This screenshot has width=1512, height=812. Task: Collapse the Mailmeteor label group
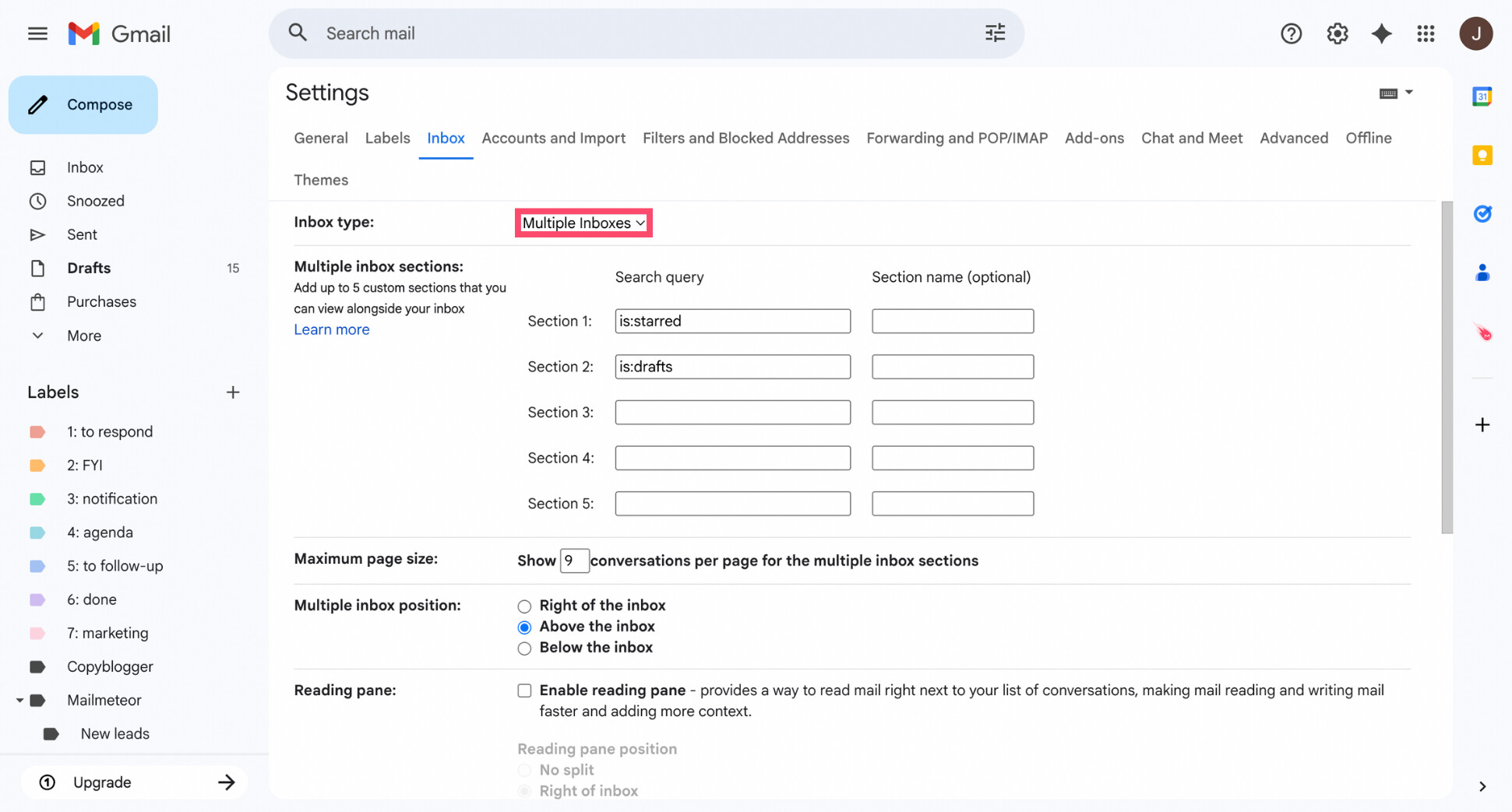pos(20,700)
